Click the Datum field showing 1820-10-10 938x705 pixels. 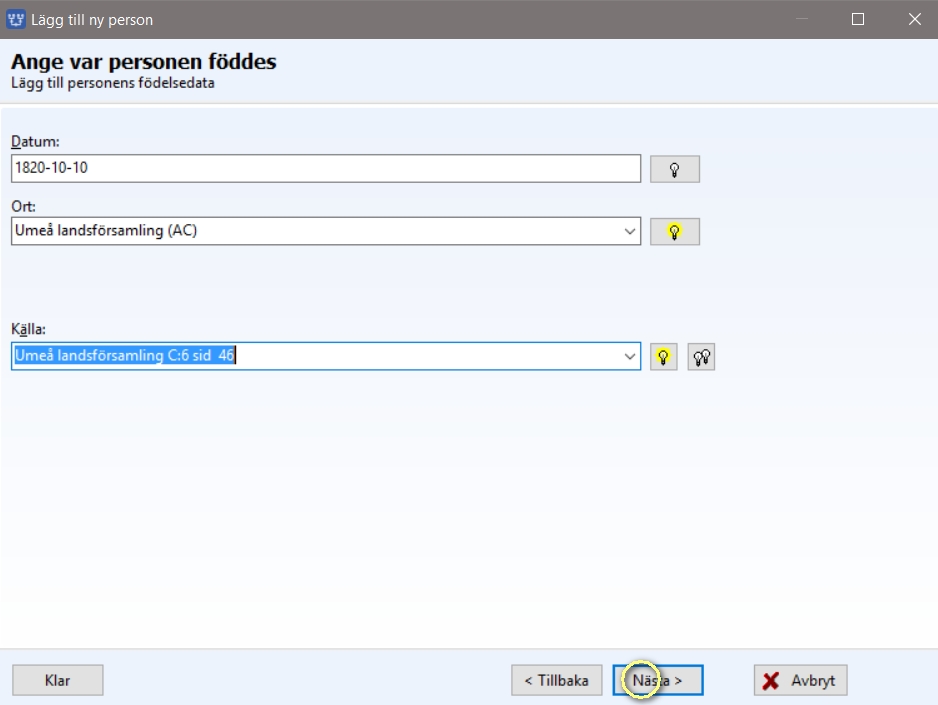(x=326, y=168)
